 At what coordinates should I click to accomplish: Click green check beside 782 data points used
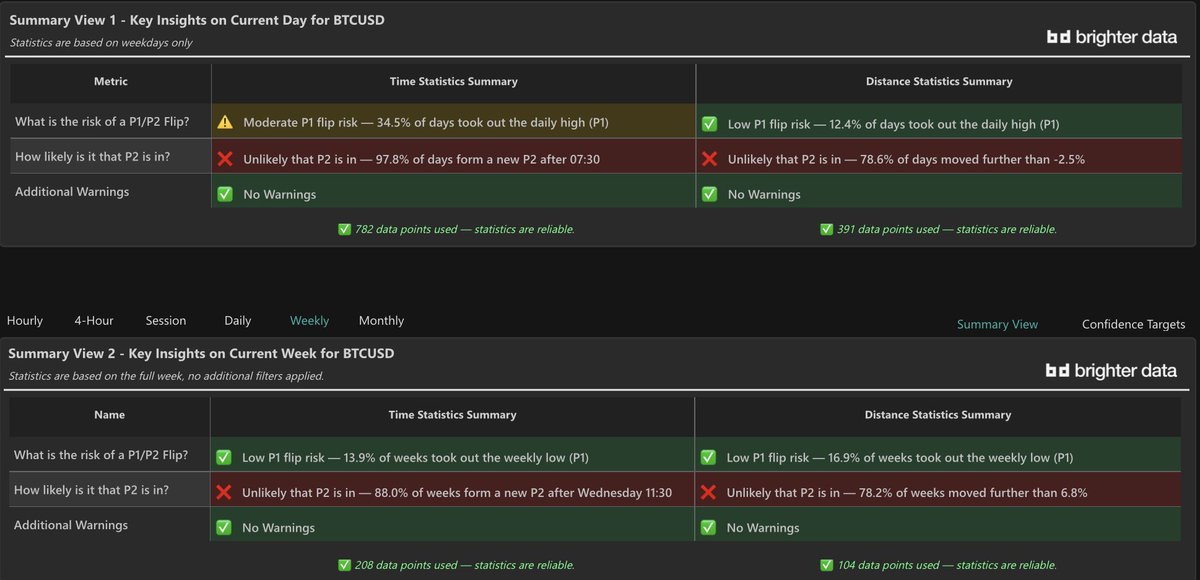point(345,229)
